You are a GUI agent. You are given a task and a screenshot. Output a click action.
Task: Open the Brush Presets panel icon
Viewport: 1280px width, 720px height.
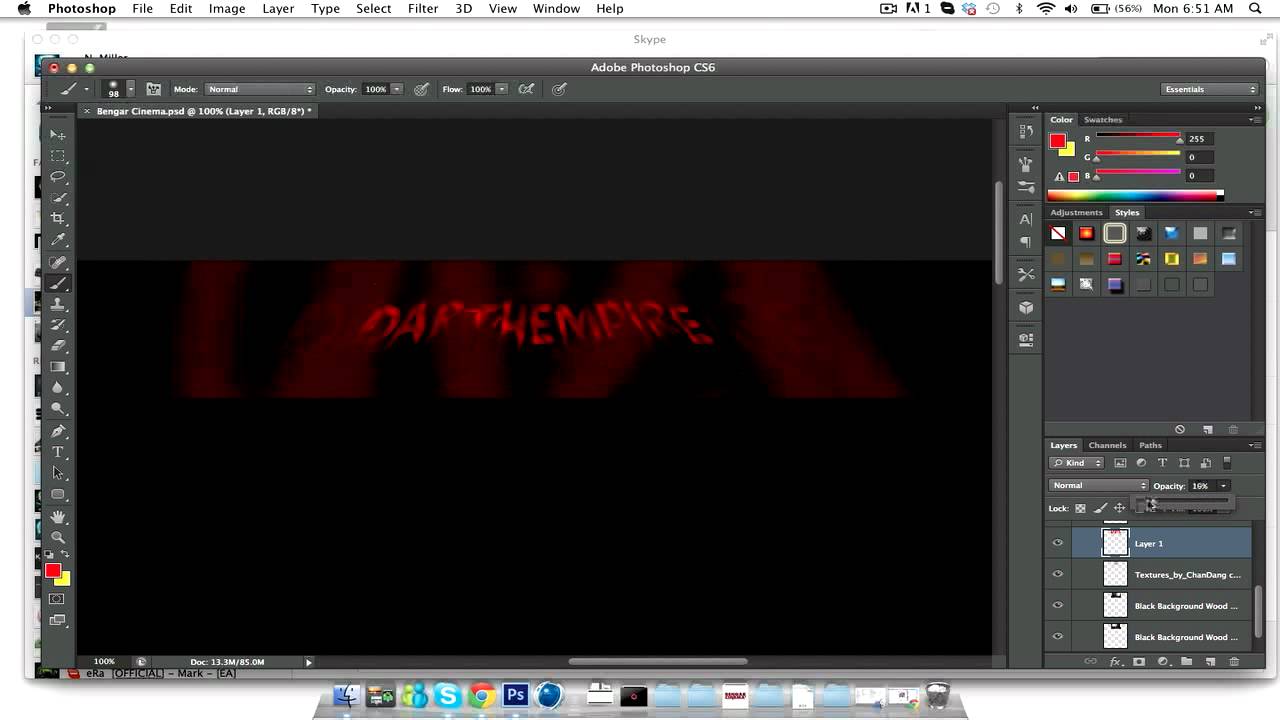click(x=1025, y=187)
